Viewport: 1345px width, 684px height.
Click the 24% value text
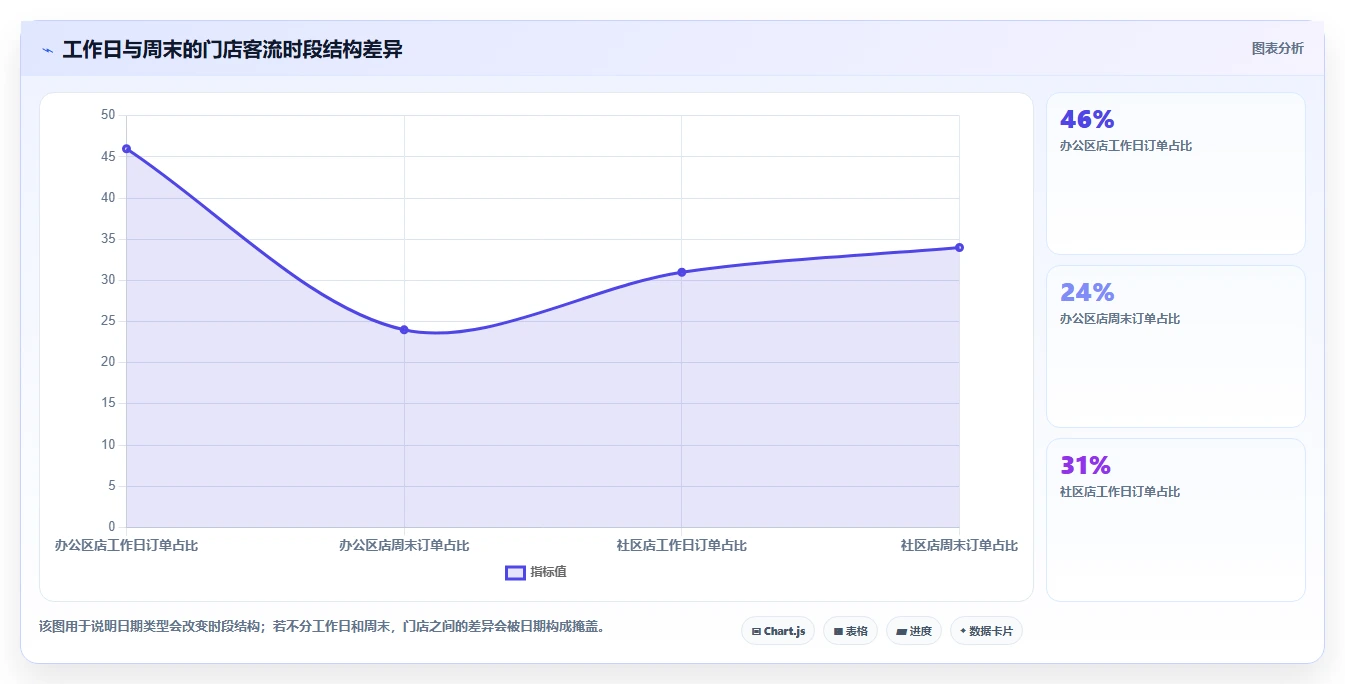[x=1087, y=292]
